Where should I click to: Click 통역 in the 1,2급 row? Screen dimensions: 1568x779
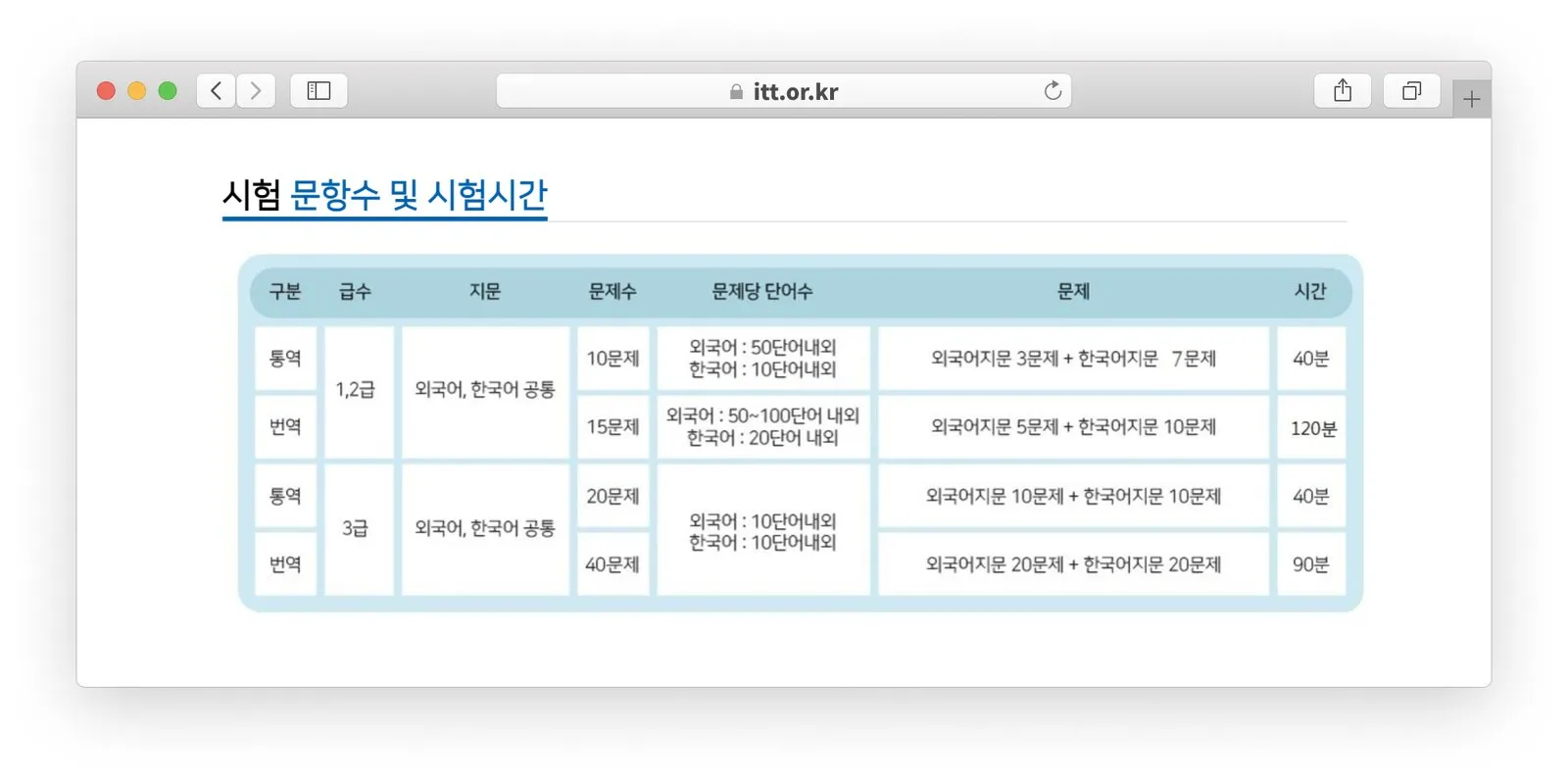coord(285,359)
